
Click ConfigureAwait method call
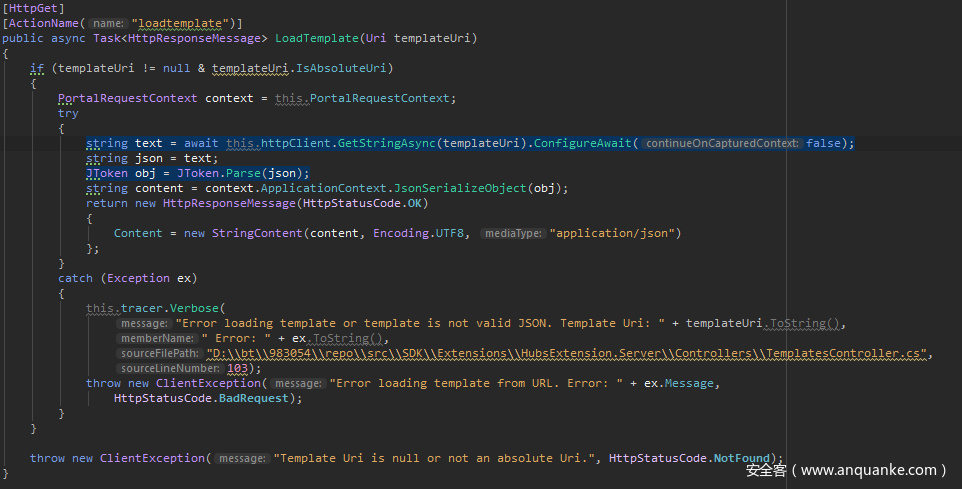coord(582,143)
